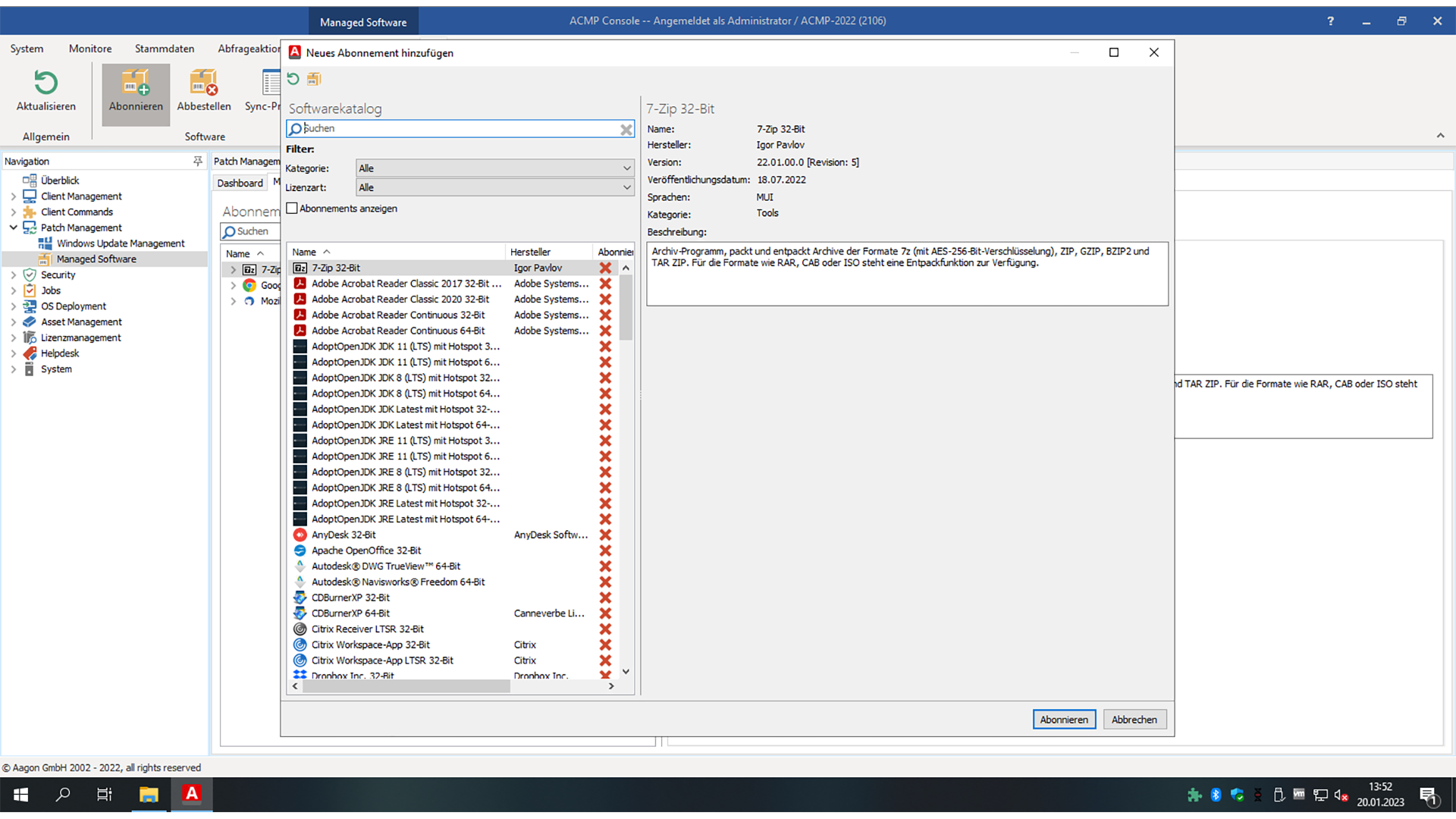Screen dimensions: 1456x819
Task: Expand Helpdesk tree node
Action: pos(13,353)
